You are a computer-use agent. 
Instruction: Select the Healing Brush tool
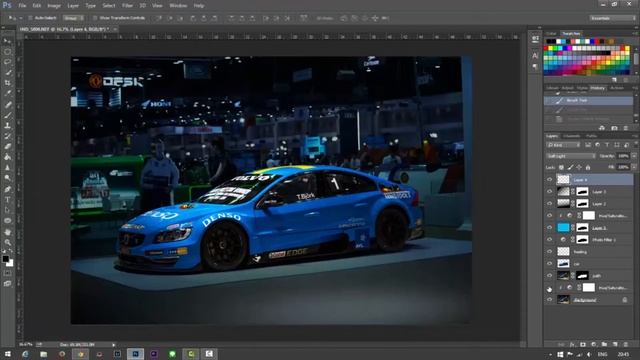7,104
